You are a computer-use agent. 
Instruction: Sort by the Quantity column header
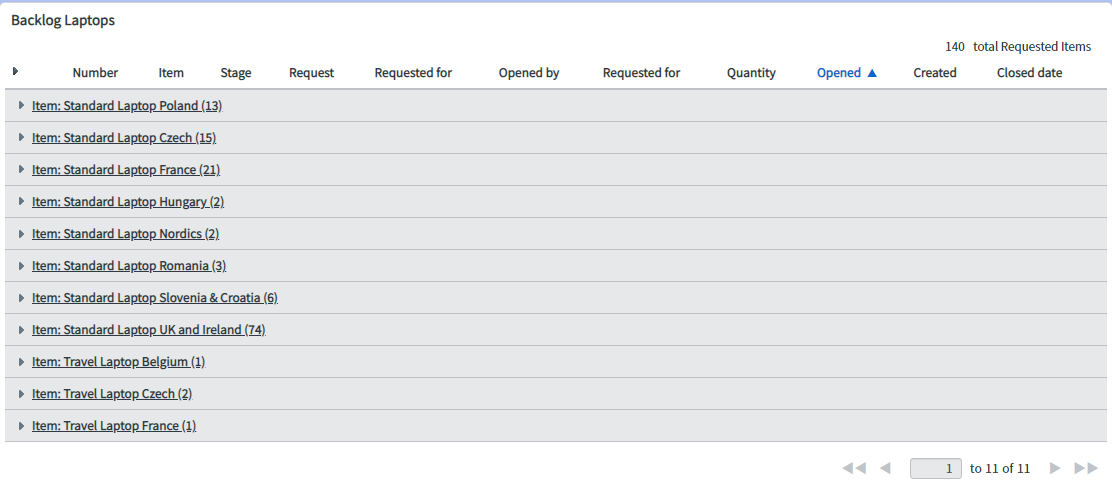coord(751,73)
